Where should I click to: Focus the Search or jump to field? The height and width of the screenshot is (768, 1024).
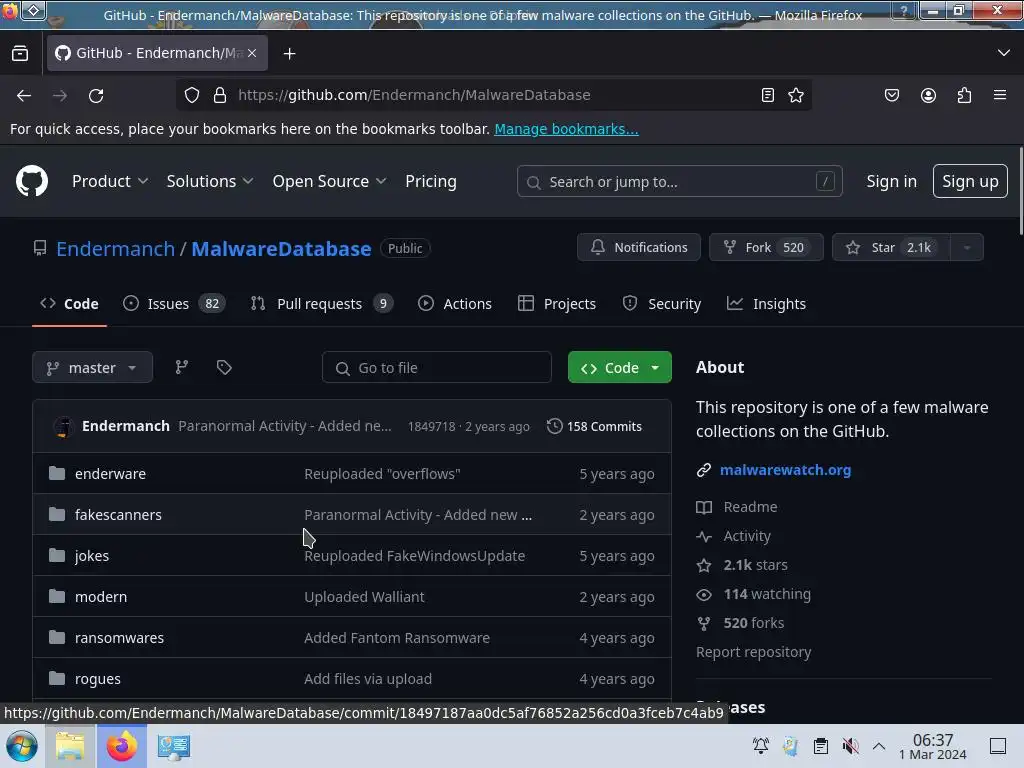pyautogui.click(x=679, y=182)
